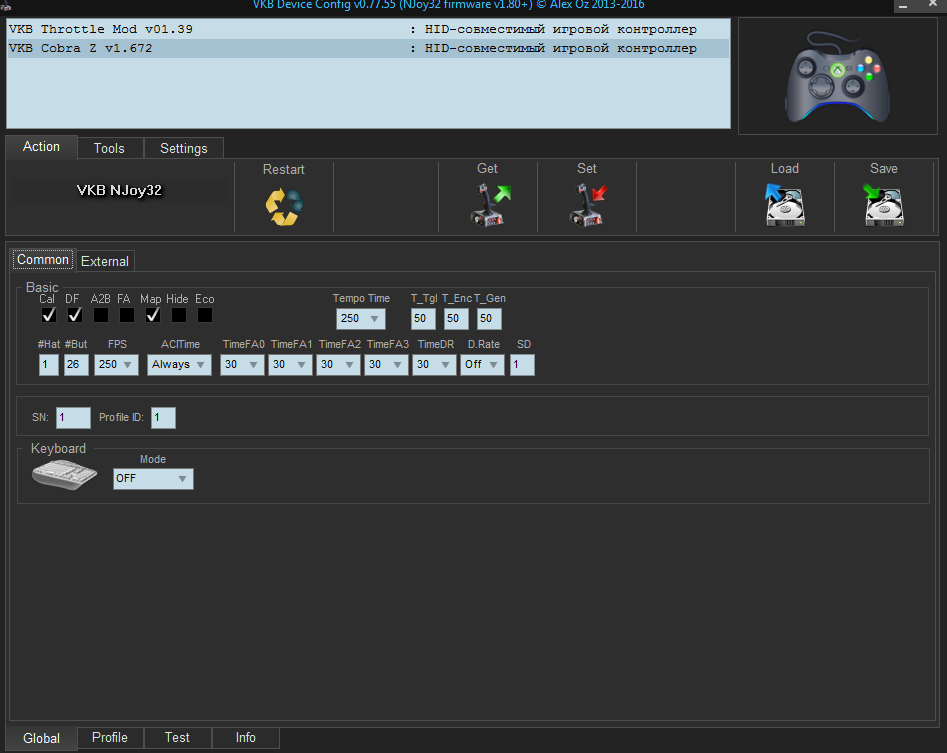Open the TimeFA3 dropdown
947x753 pixels.
(386, 365)
